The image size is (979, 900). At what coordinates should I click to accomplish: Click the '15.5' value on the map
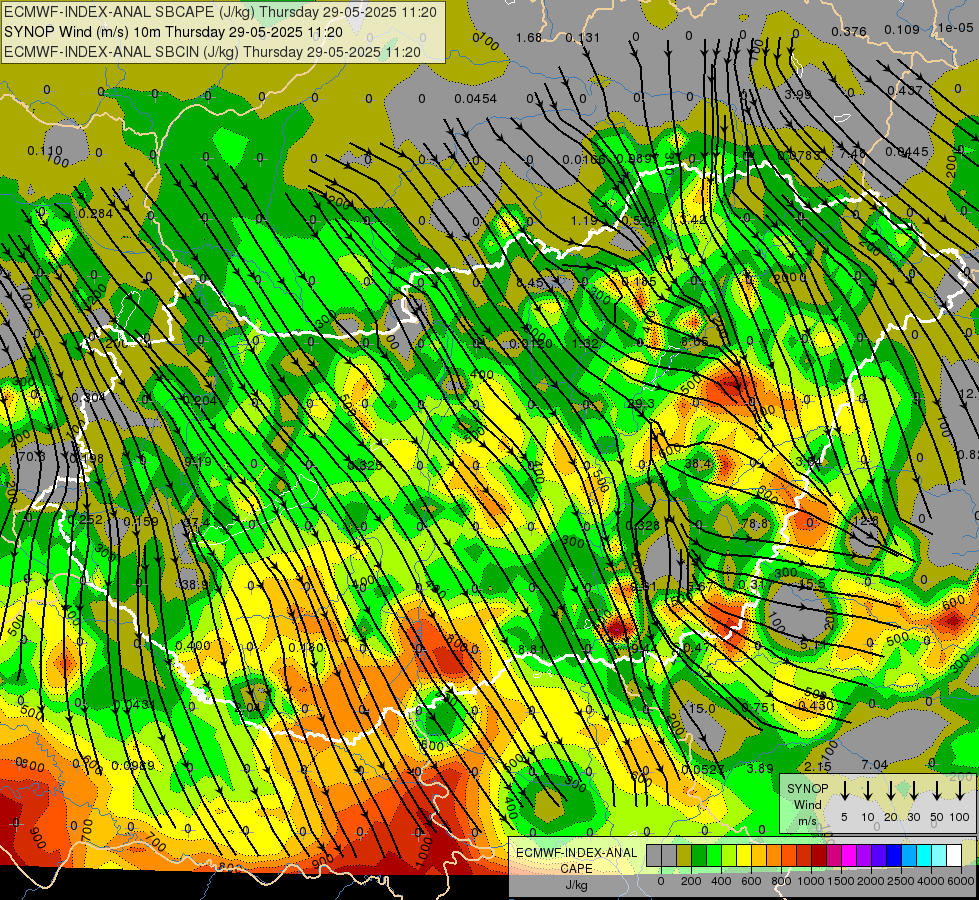click(812, 584)
